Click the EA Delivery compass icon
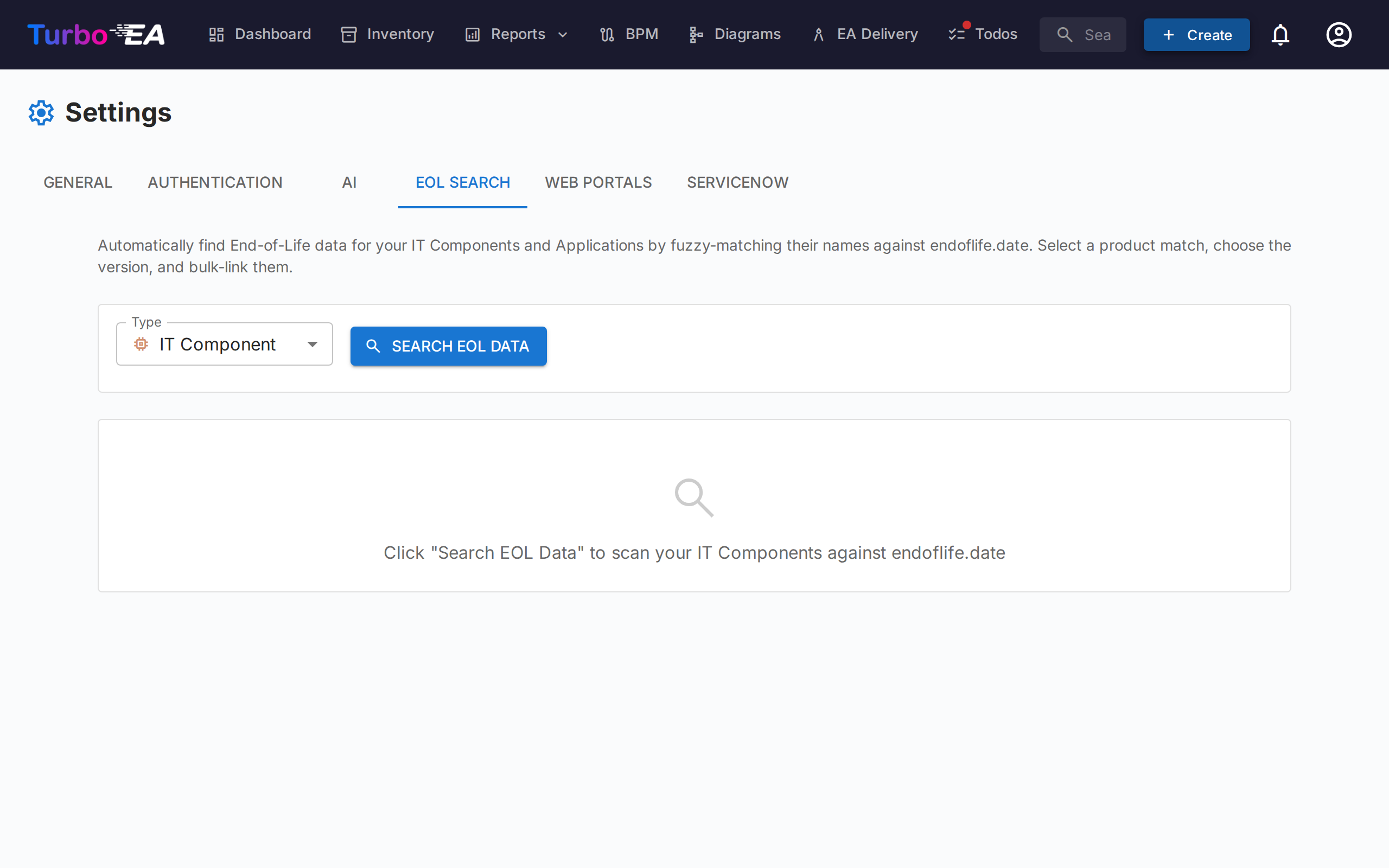This screenshot has width=1389, height=868. click(818, 34)
